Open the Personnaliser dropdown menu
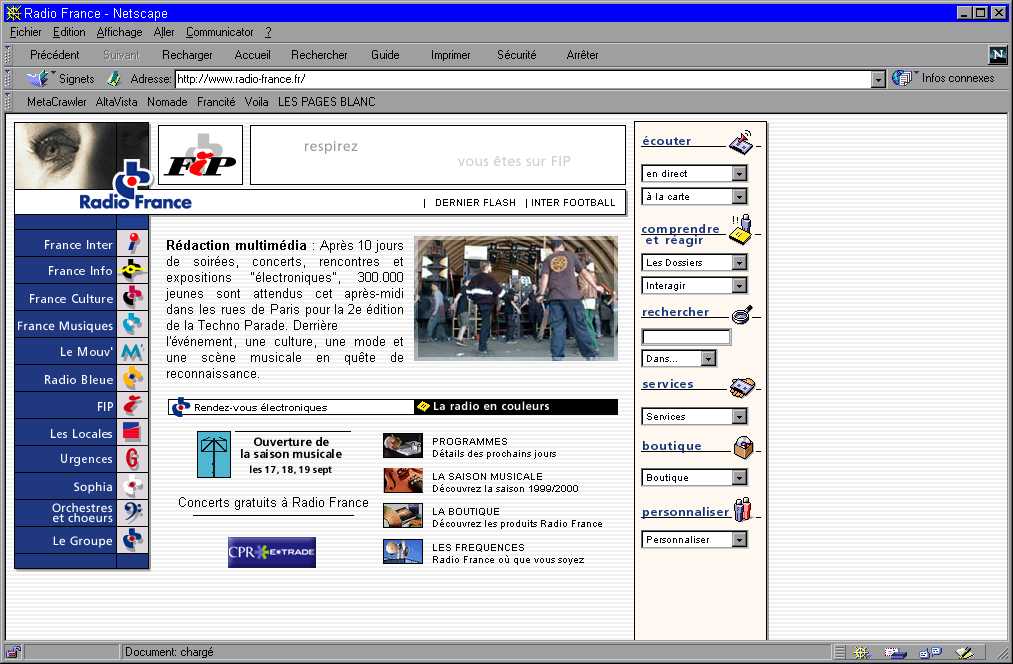This screenshot has height=664, width=1013. 739,540
